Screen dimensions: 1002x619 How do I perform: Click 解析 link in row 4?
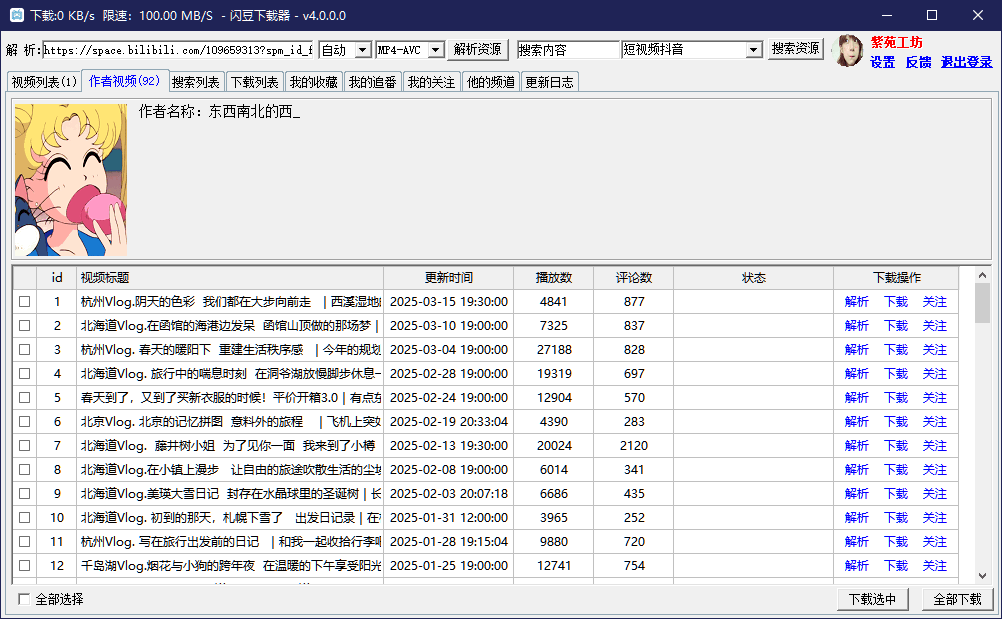coord(856,374)
